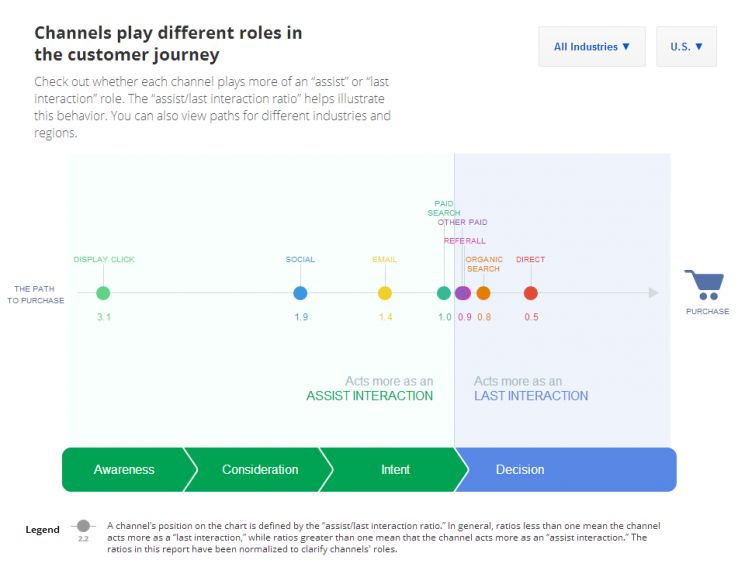Select the teal Paid Search dot
The height and width of the screenshot is (567, 738).
(x=444, y=293)
